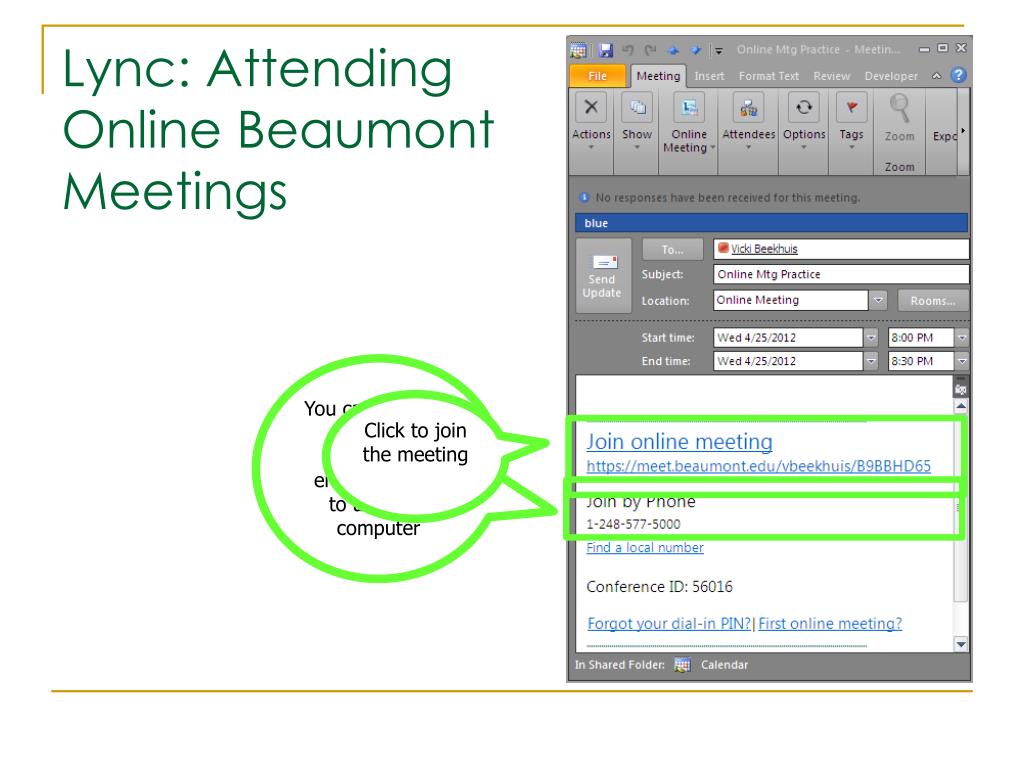Open the Location dropdown arrow

click(x=878, y=300)
